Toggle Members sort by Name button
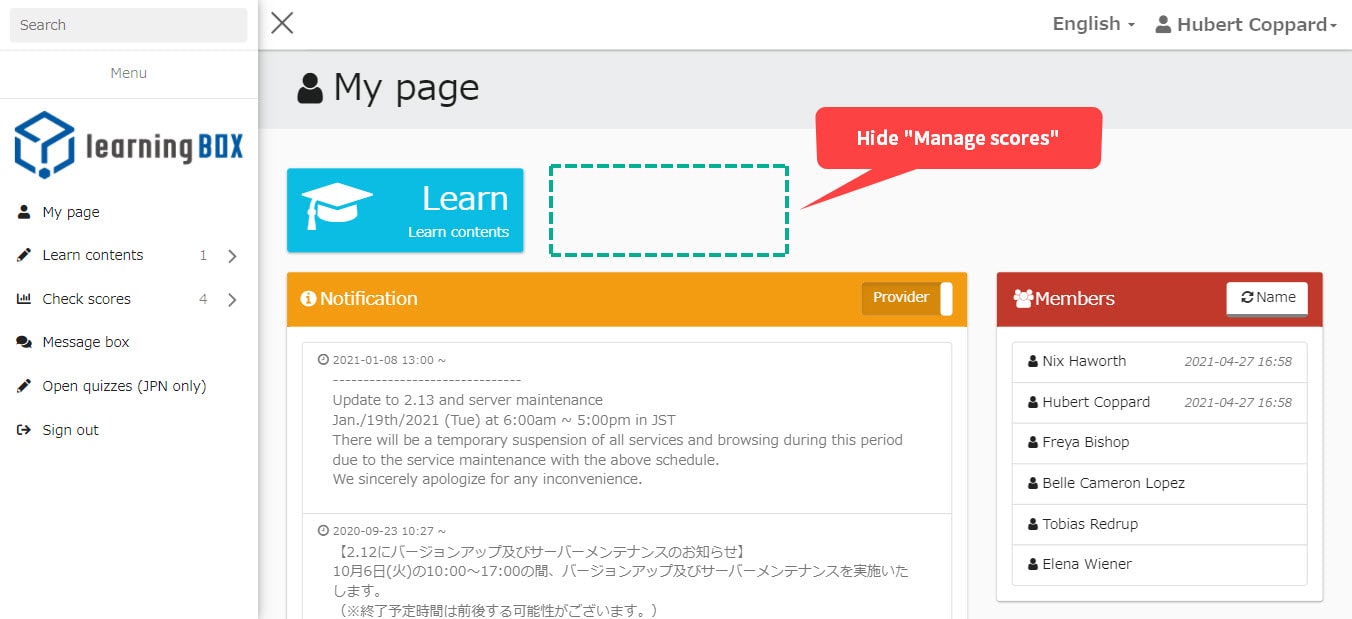1352x619 pixels. [x=1266, y=298]
